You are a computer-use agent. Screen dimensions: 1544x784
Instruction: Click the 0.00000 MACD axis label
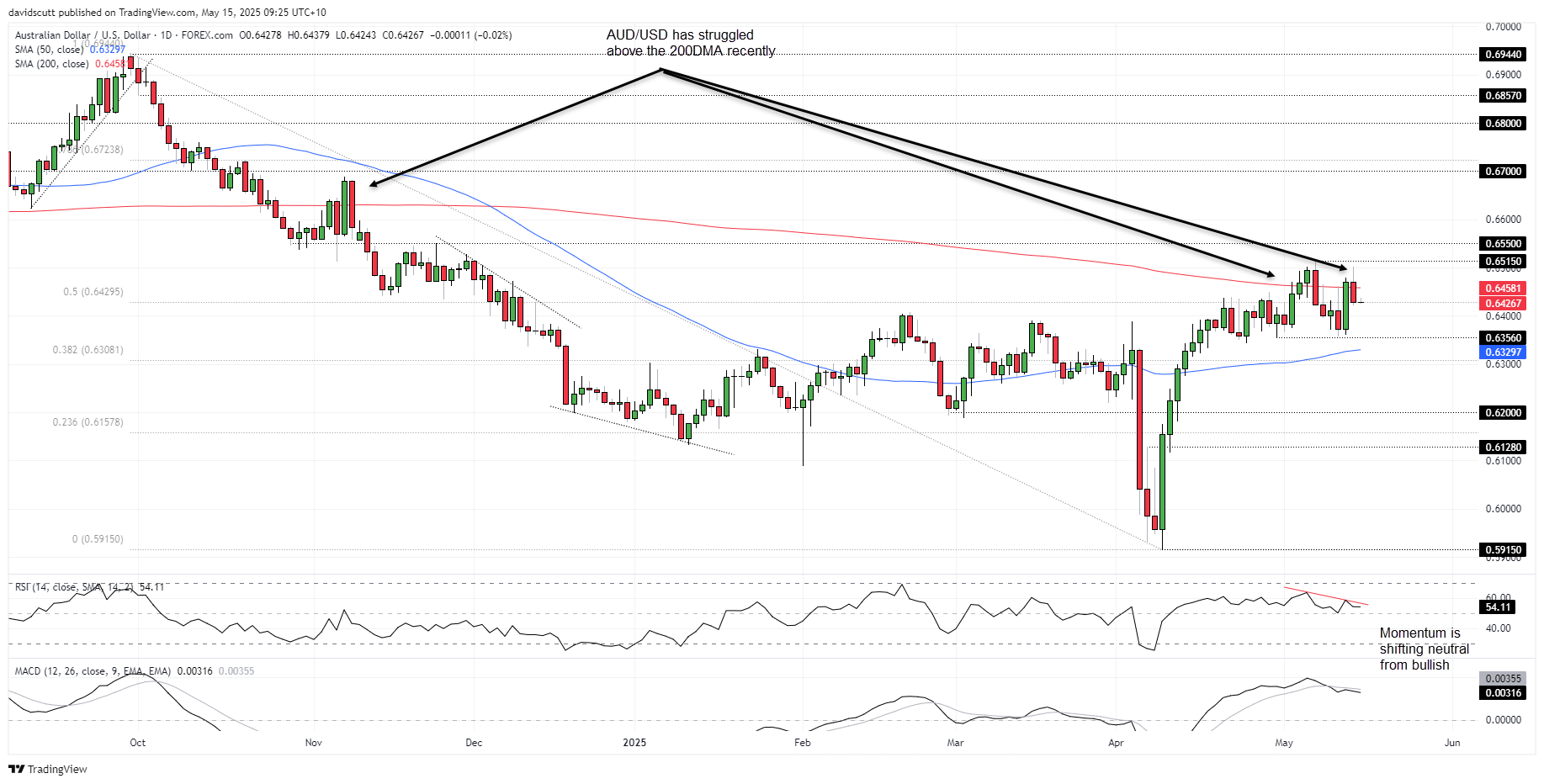pyautogui.click(x=1504, y=720)
